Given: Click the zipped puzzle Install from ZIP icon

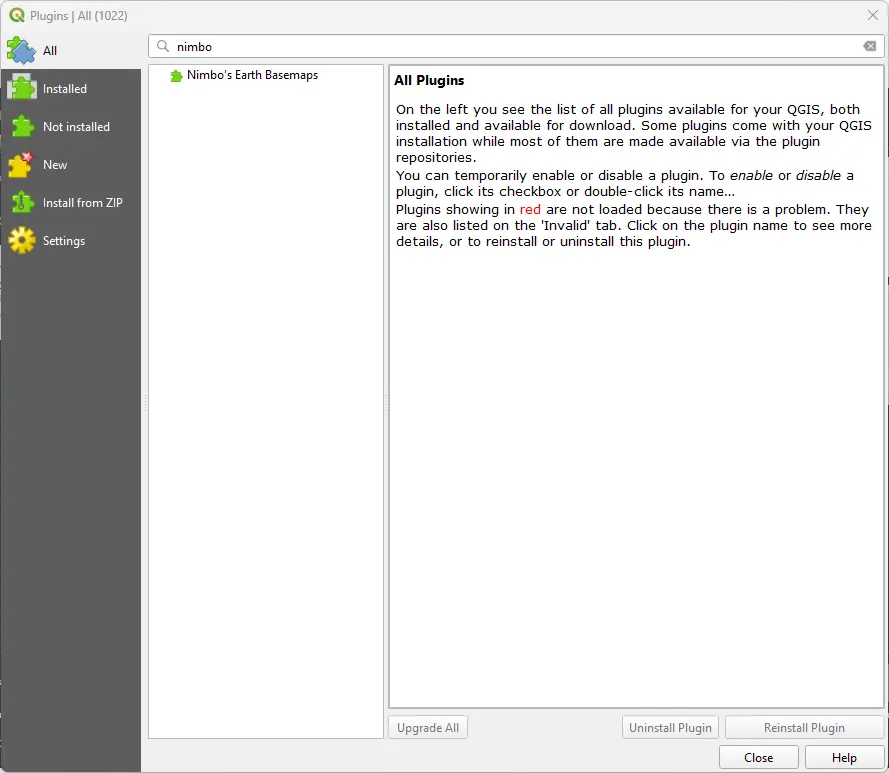Looking at the screenshot, I should tap(22, 202).
